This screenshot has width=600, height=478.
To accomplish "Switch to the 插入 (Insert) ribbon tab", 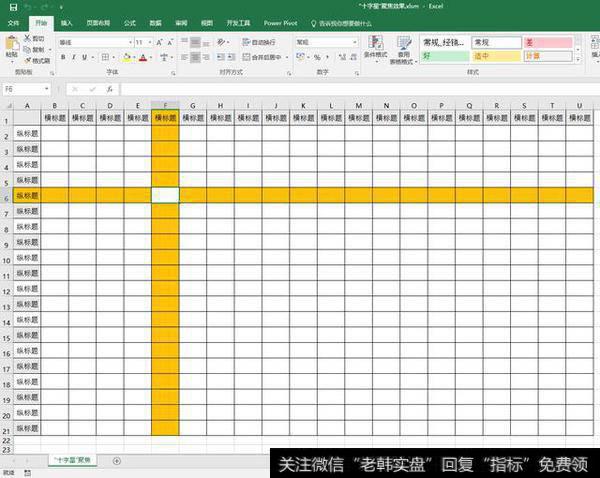I will point(66,21).
